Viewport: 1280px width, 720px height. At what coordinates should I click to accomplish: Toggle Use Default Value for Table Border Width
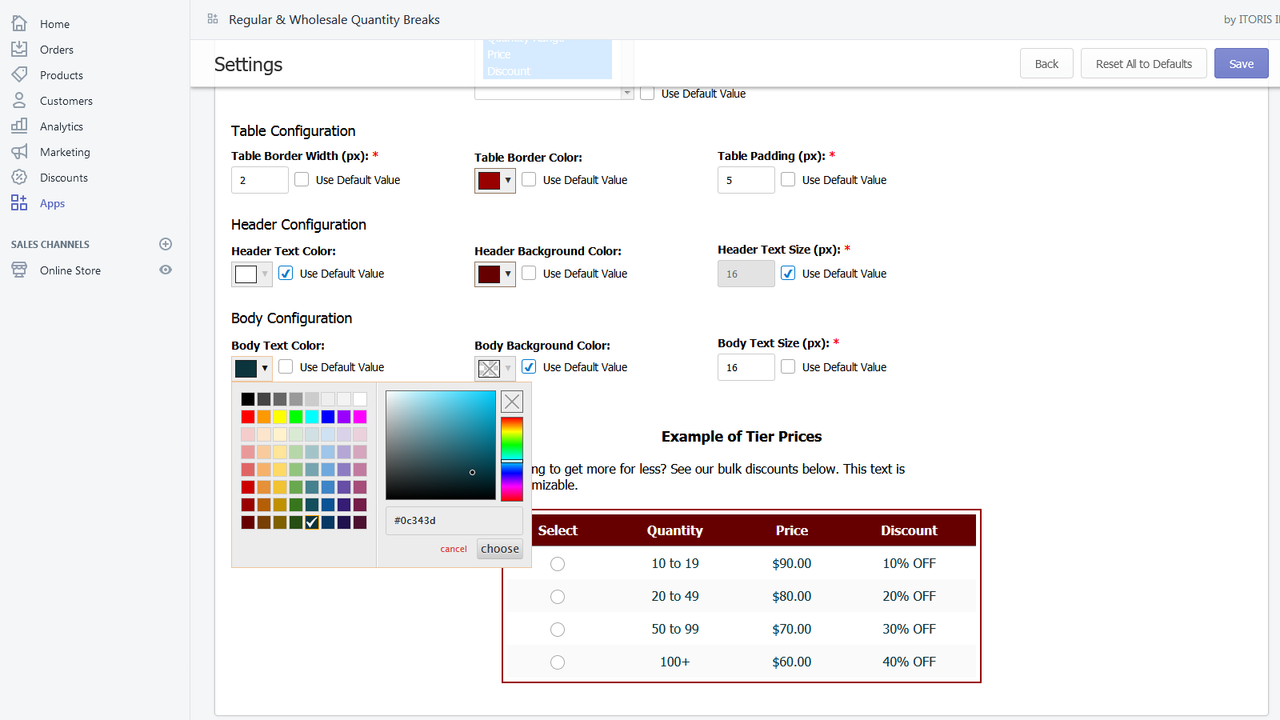[x=302, y=179]
